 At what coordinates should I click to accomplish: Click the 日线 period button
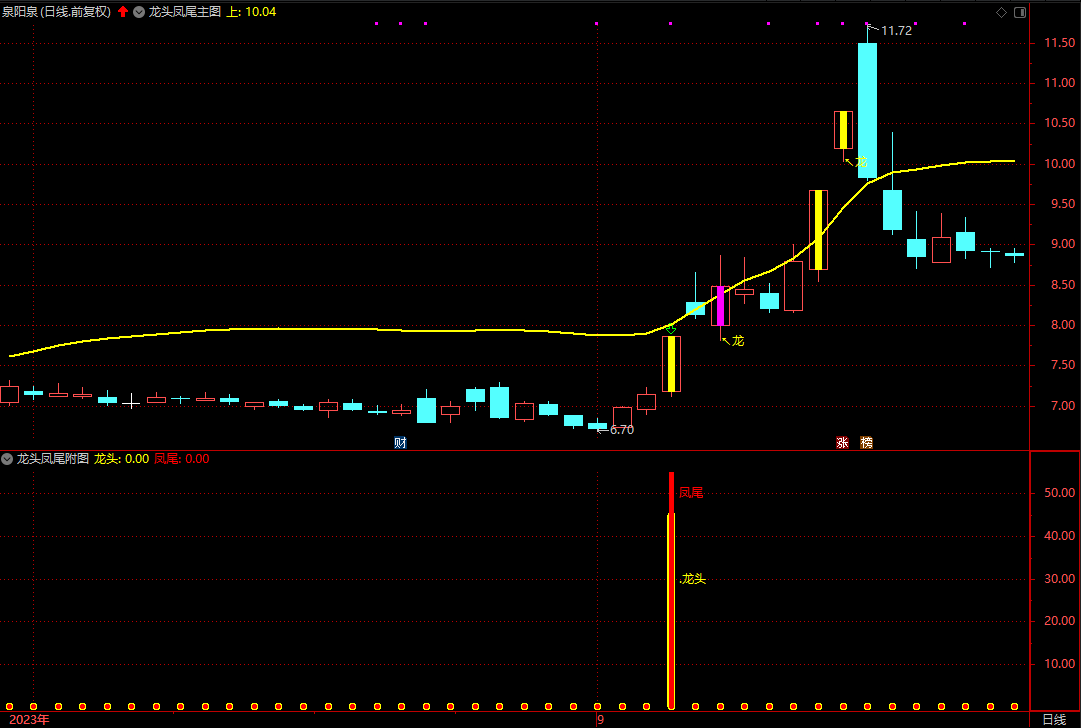click(x=1054, y=720)
